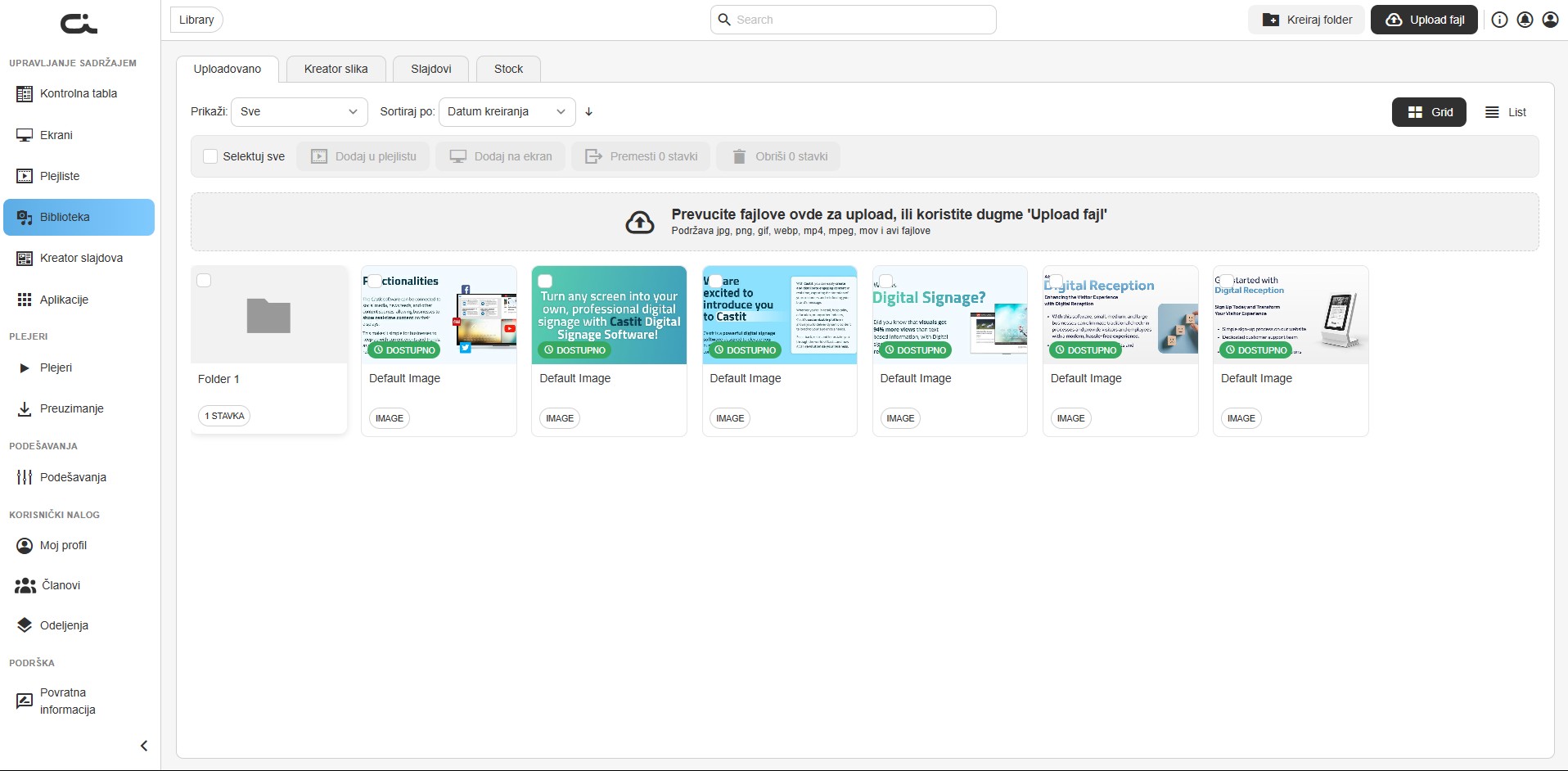1568x771 pixels.
Task: Click IMAGE tag under Functionalities card
Action: 390,418
